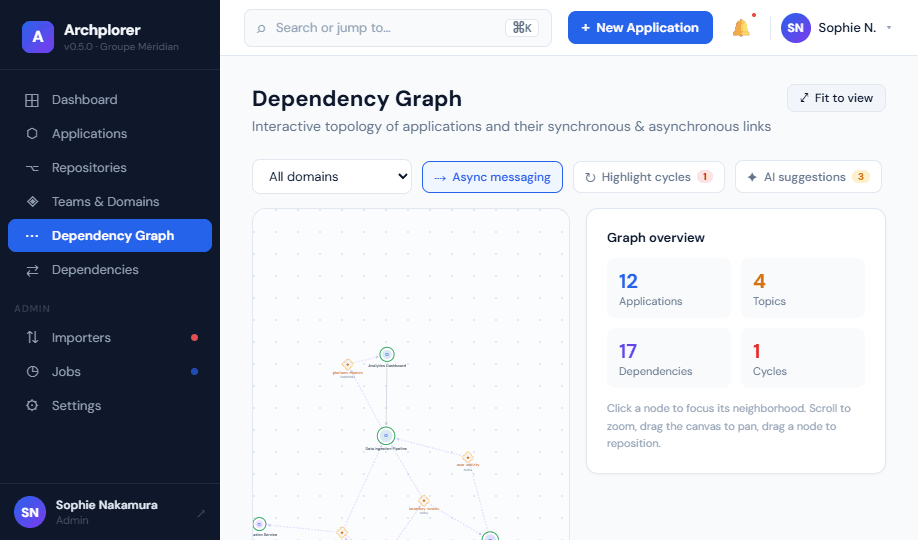Image resolution: width=918 pixels, height=540 pixels.
Task: Click the Applications hexagon icon
Action: pos(32,134)
